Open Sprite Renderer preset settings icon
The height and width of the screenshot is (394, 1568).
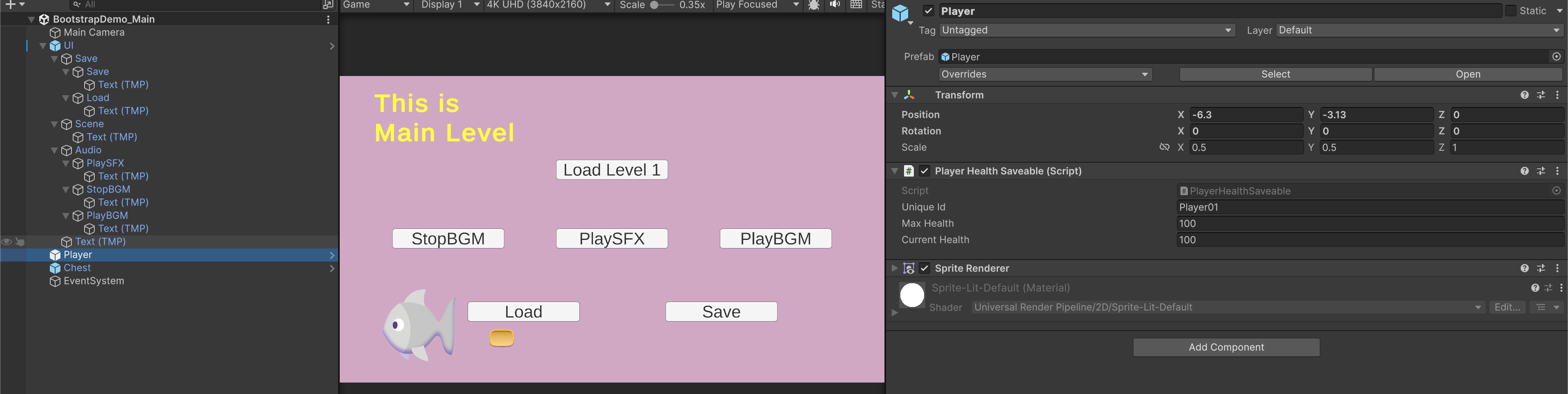coord(1541,269)
